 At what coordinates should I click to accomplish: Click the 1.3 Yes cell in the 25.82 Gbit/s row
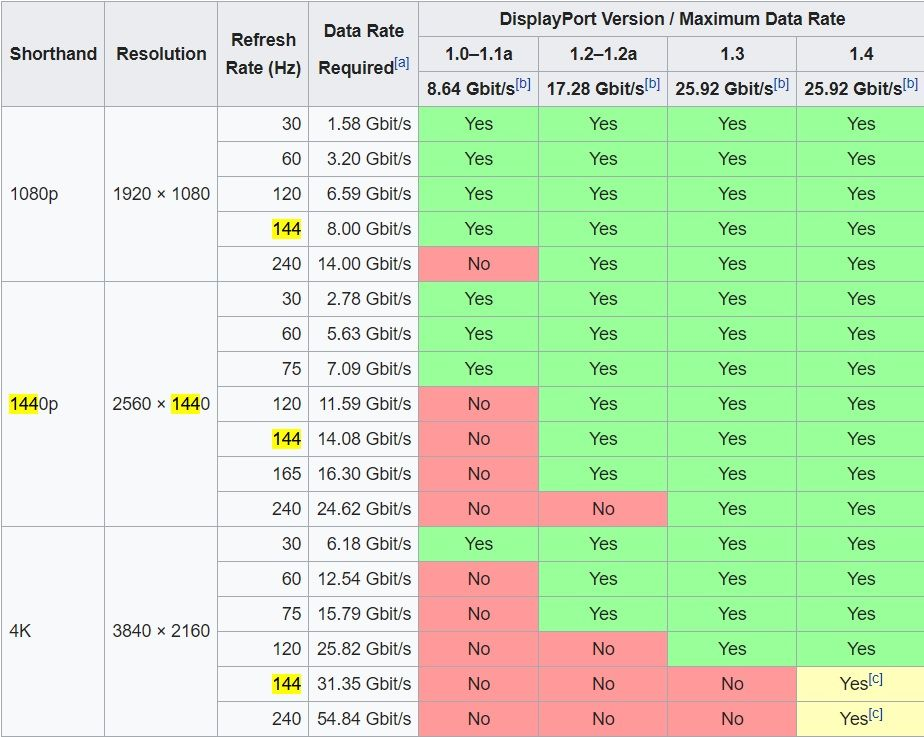pos(732,649)
